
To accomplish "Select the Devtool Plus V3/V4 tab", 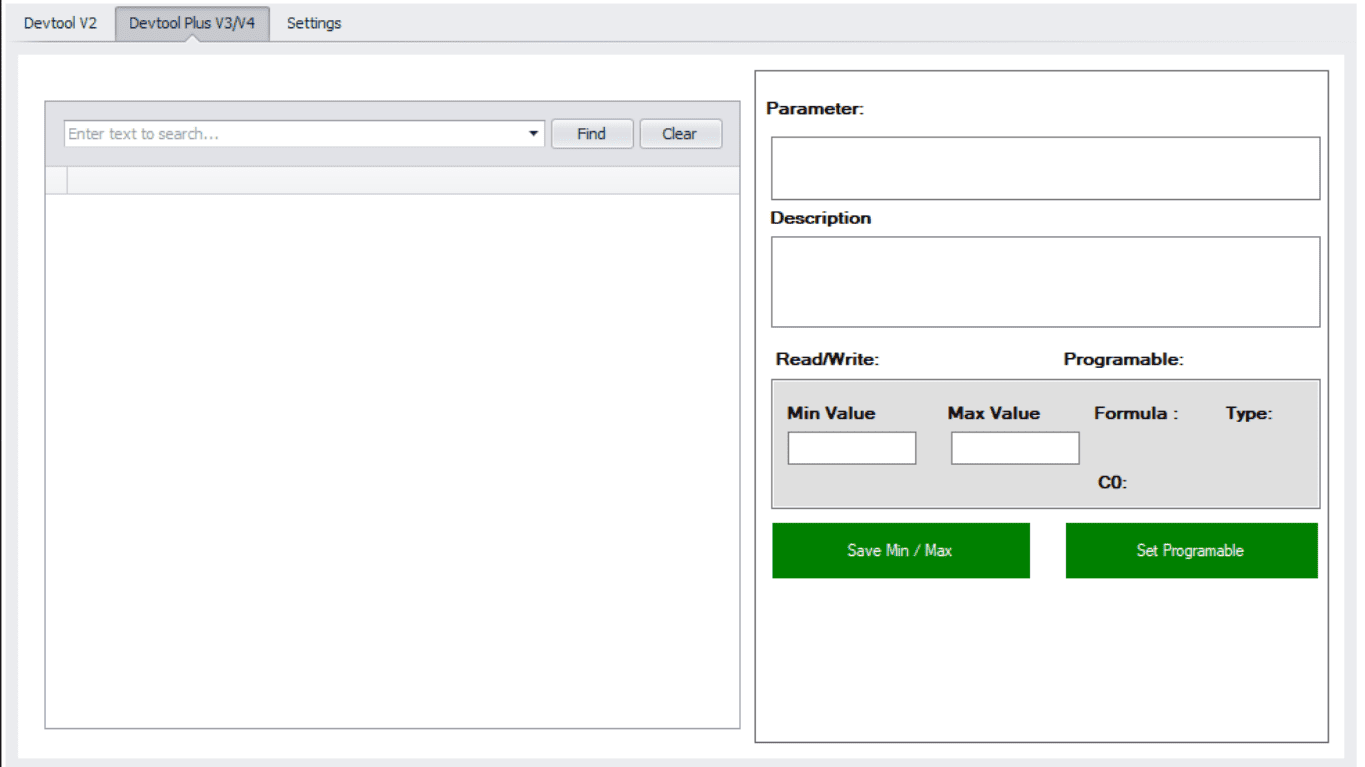I will 192,23.
